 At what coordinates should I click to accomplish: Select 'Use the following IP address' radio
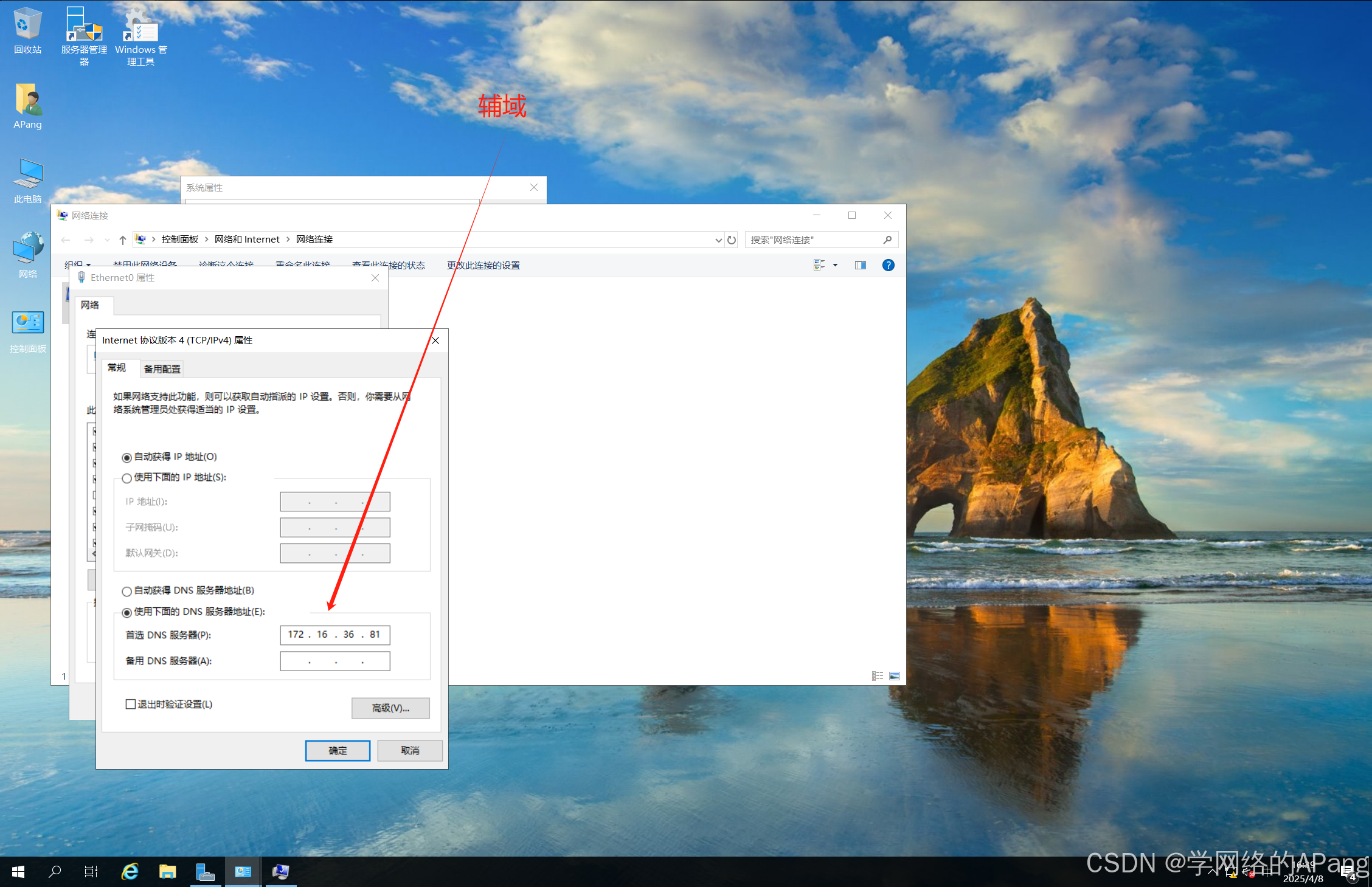point(127,478)
